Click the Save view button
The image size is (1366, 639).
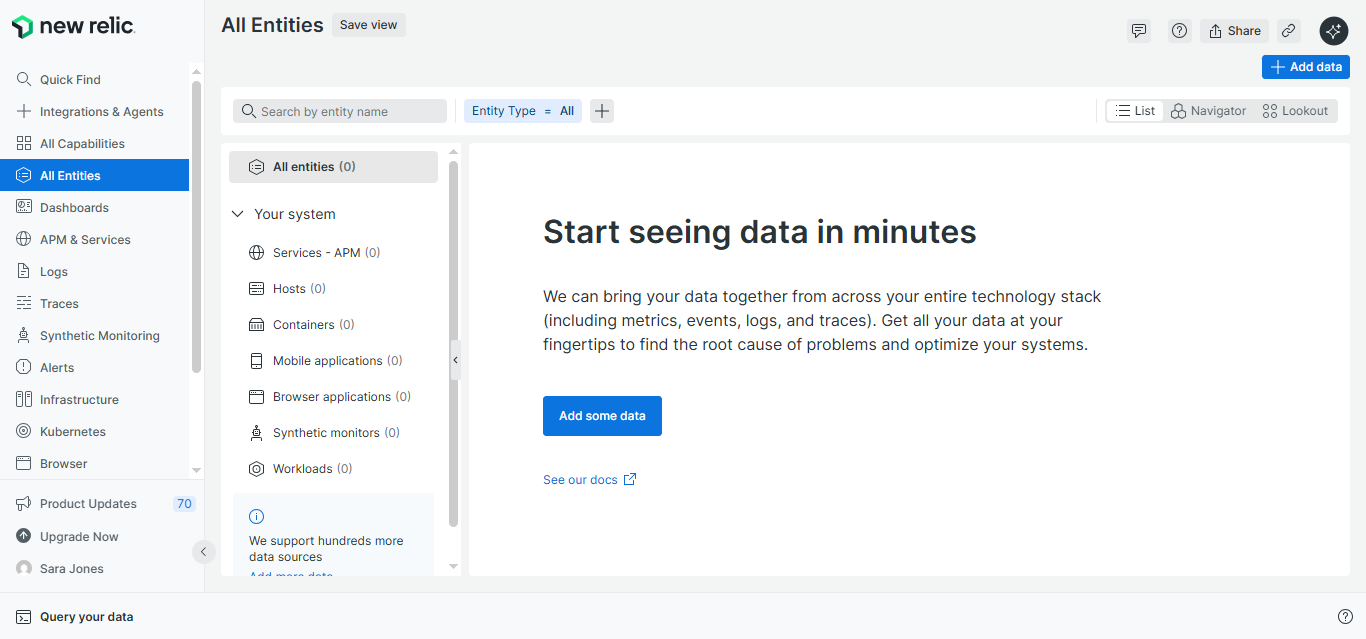click(x=368, y=25)
